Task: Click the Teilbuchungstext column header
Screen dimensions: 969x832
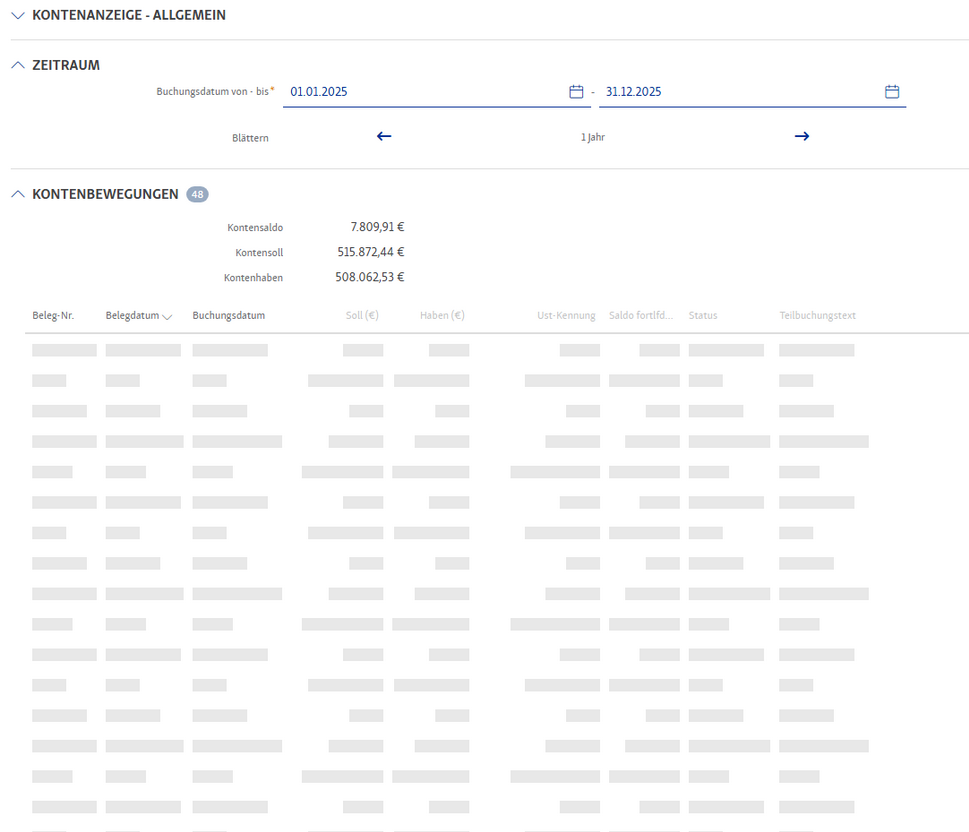Action: [817, 316]
